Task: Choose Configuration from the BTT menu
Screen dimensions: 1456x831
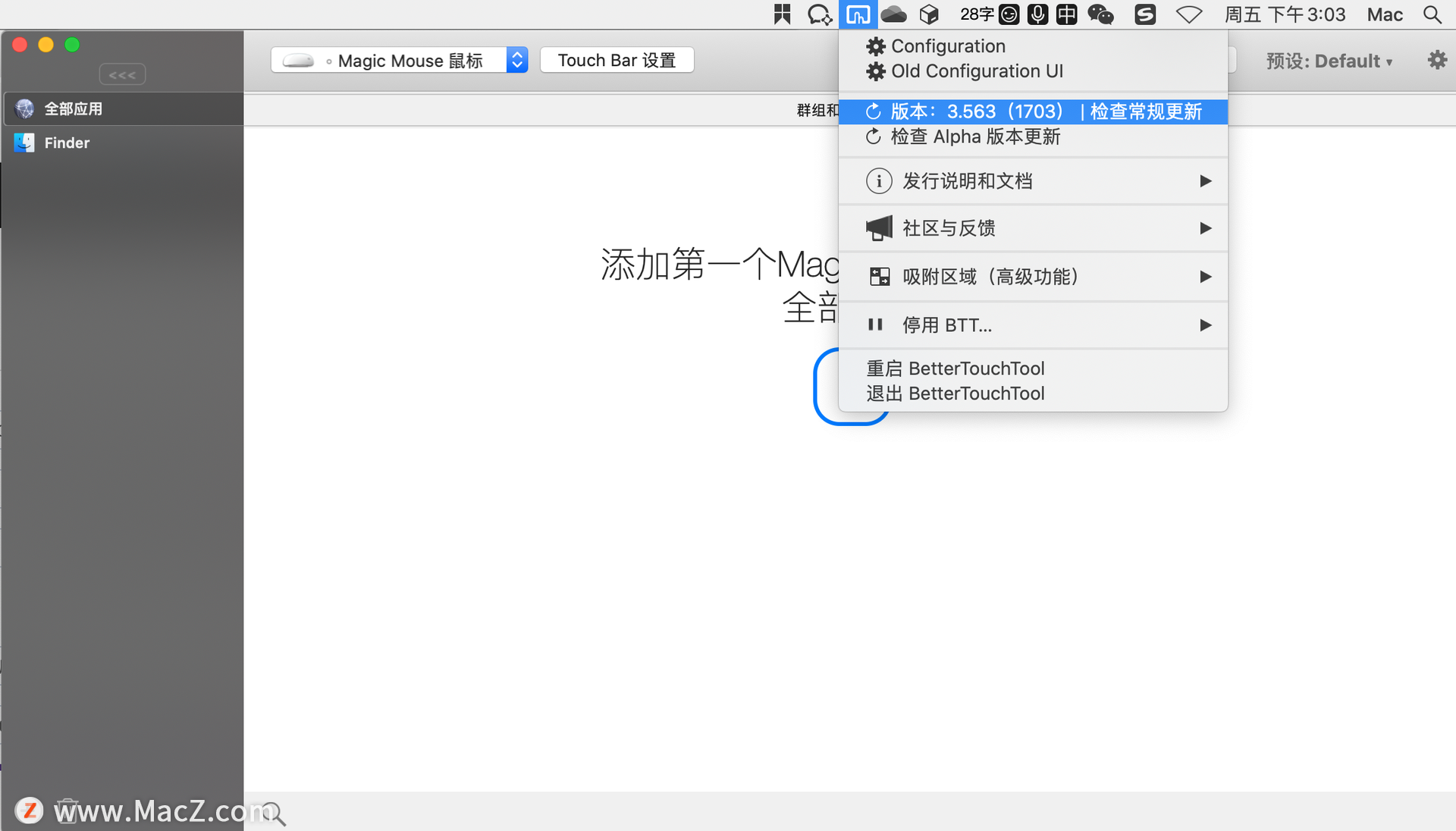Action: tap(1033, 46)
